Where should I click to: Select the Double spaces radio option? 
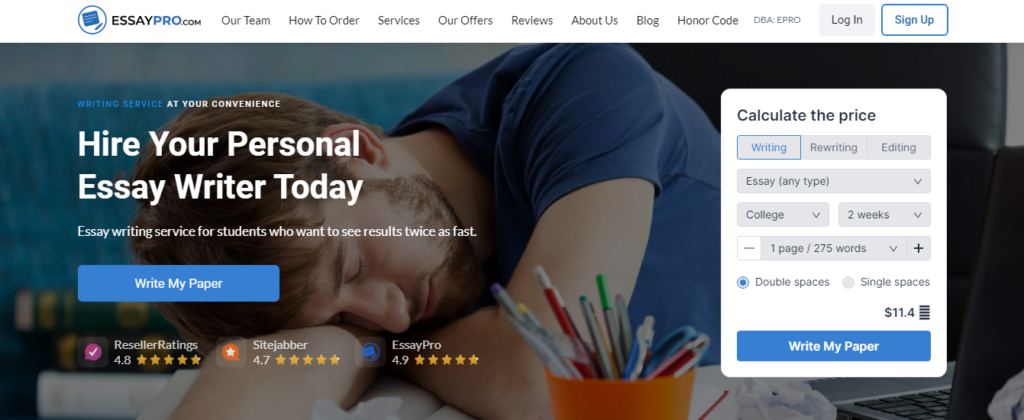[743, 283]
